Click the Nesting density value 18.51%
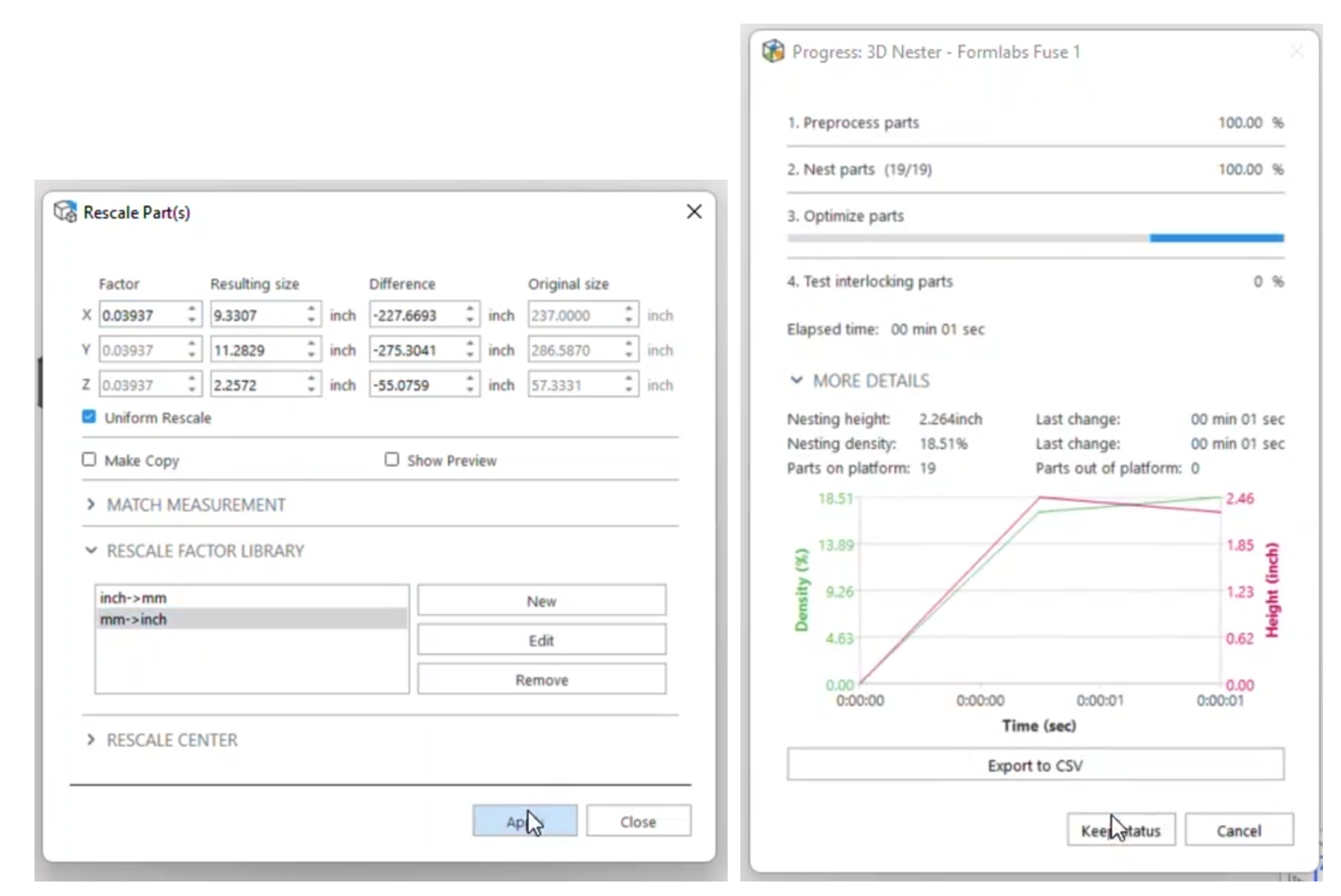Image resolution: width=1341 pixels, height=896 pixels. pyautogui.click(x=944, y=443)
